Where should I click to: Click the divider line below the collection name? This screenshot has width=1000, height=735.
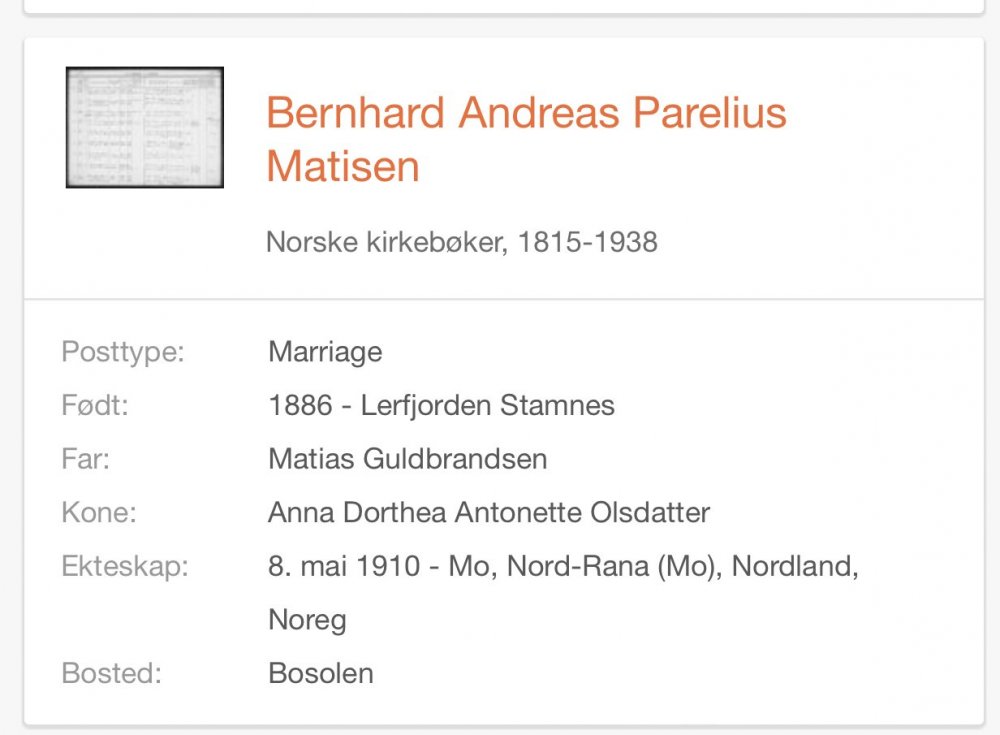coord(504,299)
